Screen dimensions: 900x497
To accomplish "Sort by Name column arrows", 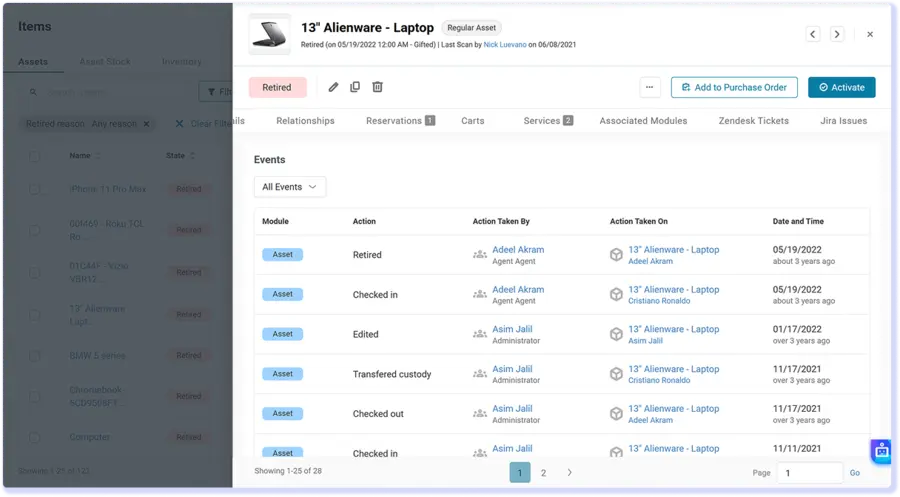I will coord(97,156).
